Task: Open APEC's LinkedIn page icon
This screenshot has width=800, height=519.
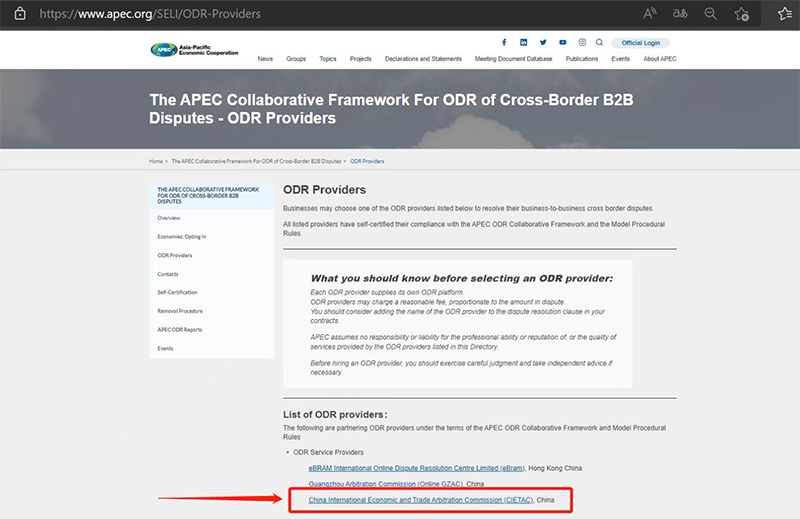Action: click(524, 43)
